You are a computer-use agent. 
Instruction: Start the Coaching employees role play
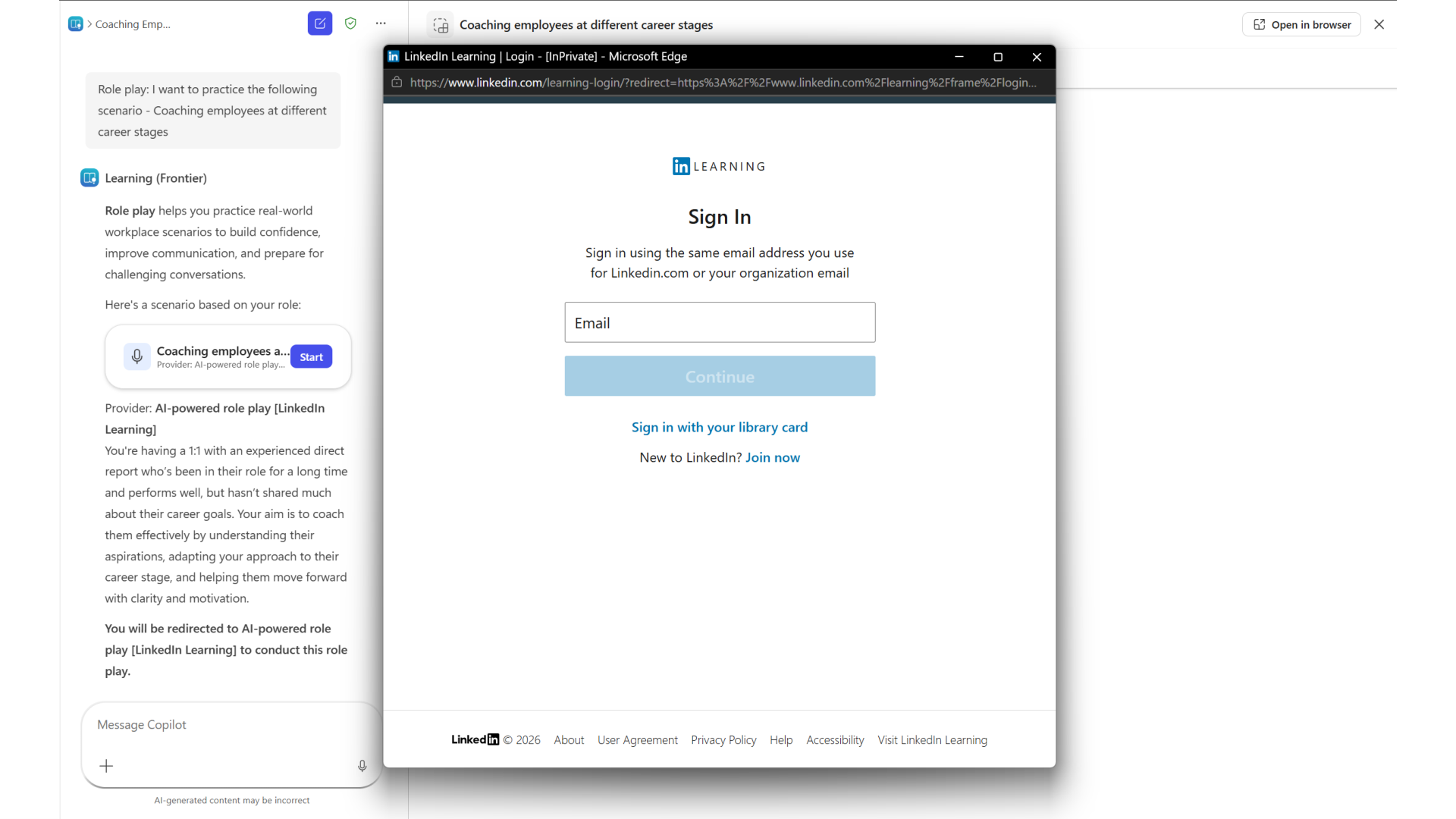click(x=311, y=356)
